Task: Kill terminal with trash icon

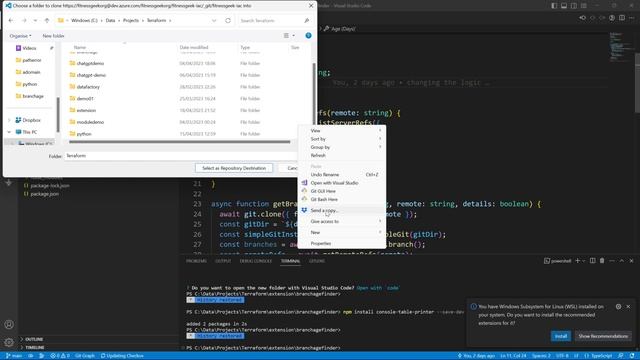Action: coord(602,261)
